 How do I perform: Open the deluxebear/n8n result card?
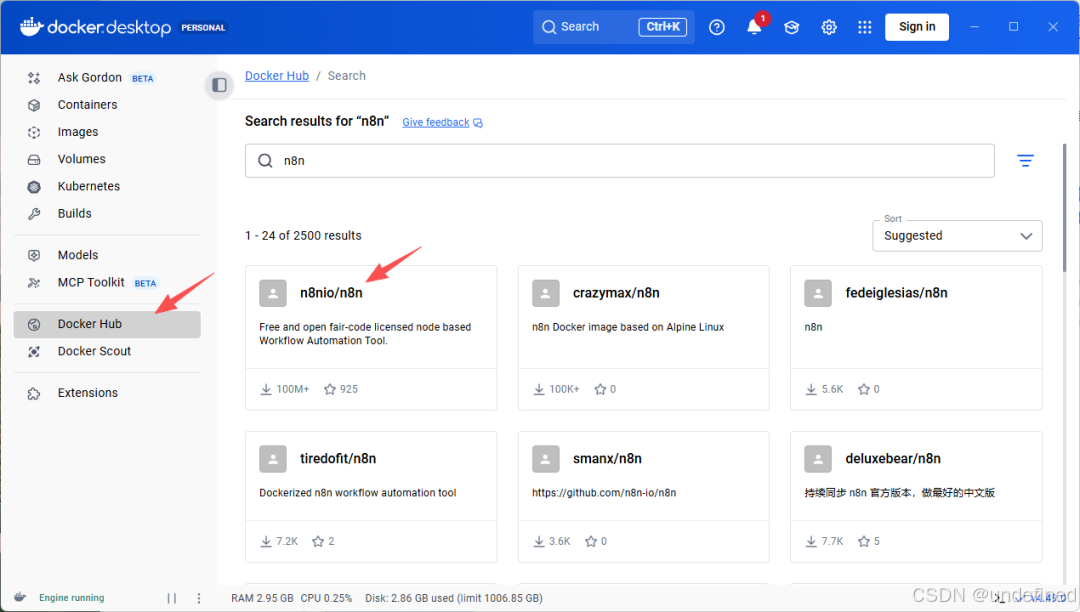916,497
